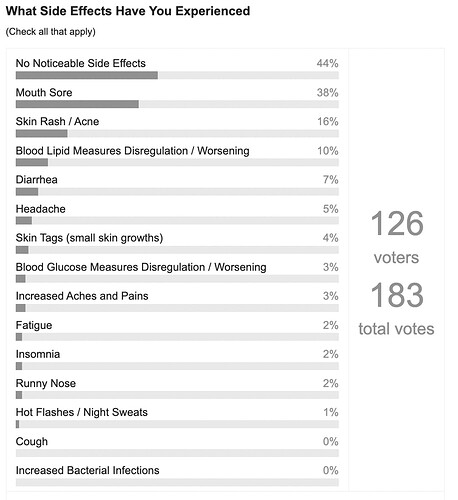Select the Skin Rash / Acne label
Viewport: 458px width, 500px height.
coord(57,121)
